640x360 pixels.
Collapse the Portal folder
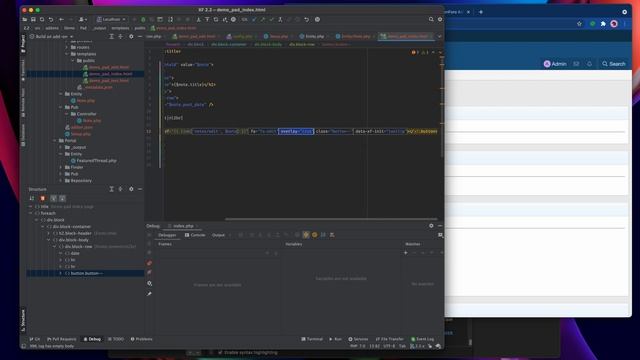[55, 140]
